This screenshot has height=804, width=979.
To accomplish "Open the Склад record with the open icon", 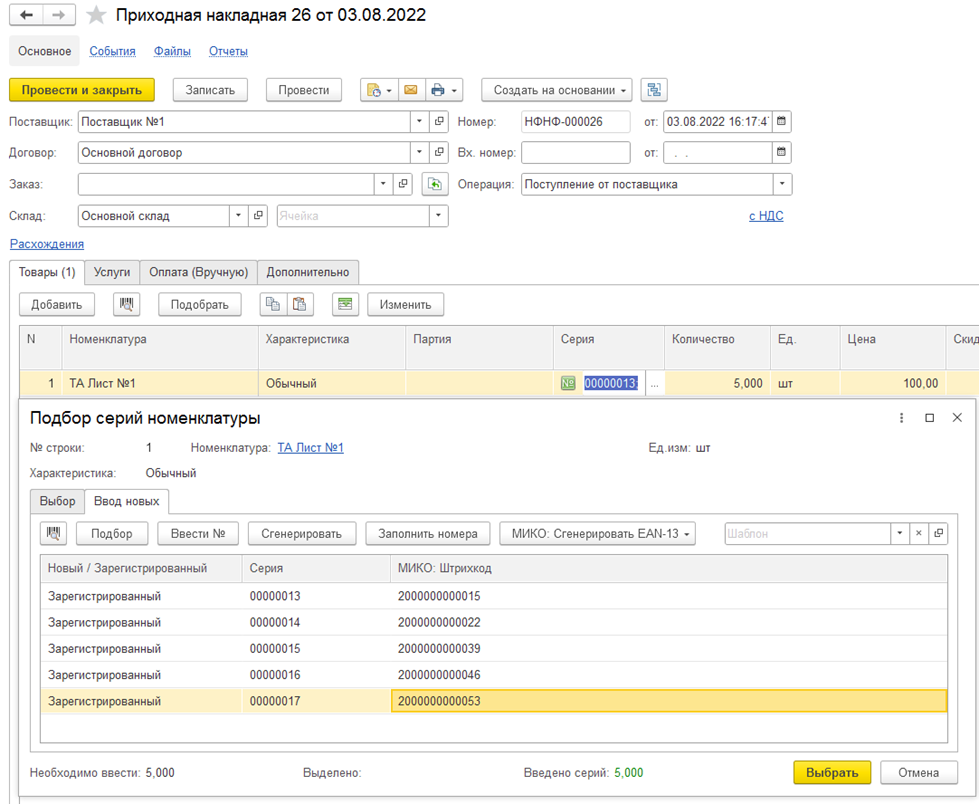I will click(x=258, y=215).
